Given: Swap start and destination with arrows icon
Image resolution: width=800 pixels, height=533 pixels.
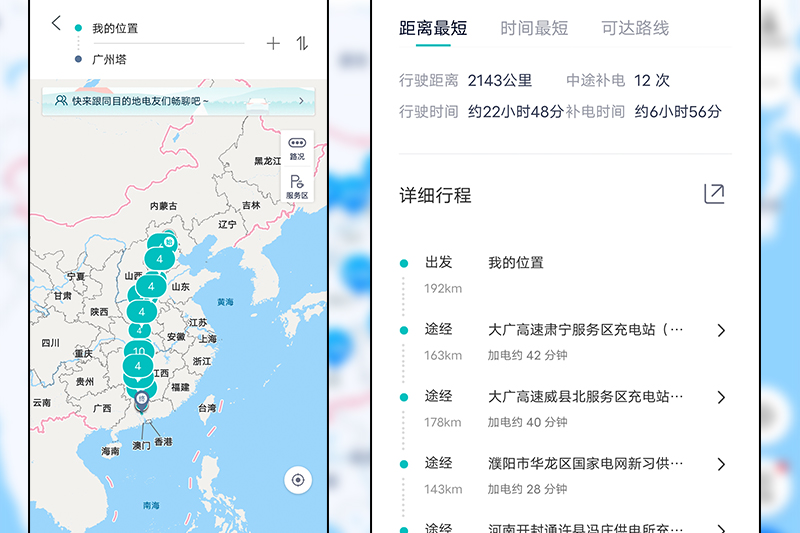Looking at the screenshot, I should click(x=302, y=43).
